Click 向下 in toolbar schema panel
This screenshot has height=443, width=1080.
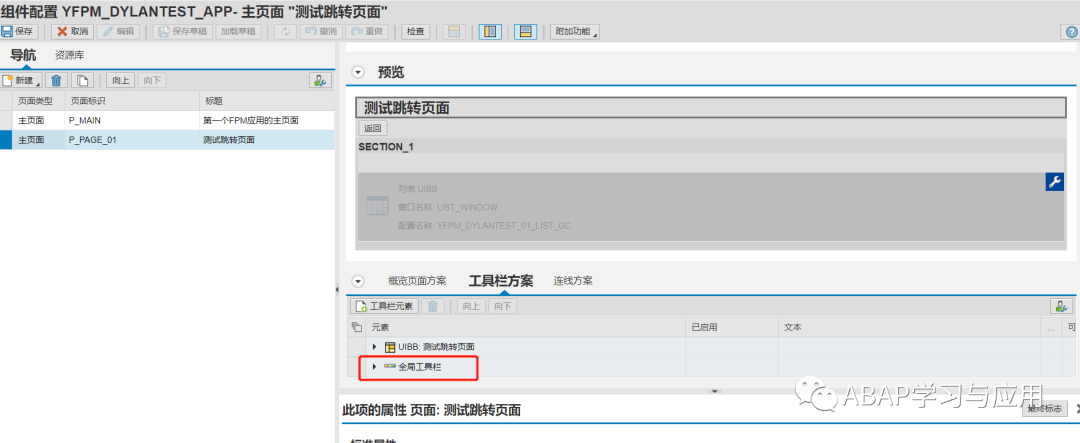click(x=503, y=307)
